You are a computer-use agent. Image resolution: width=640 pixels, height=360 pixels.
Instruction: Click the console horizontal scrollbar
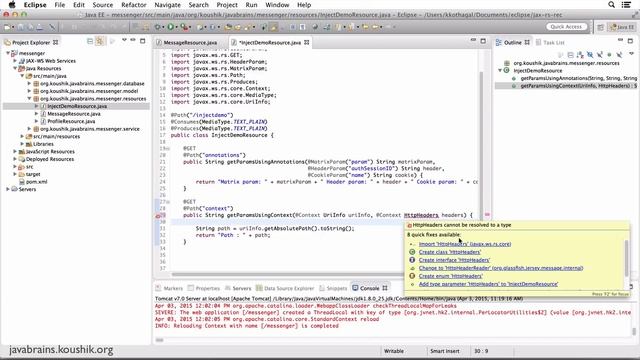click(x=159, y=340)
